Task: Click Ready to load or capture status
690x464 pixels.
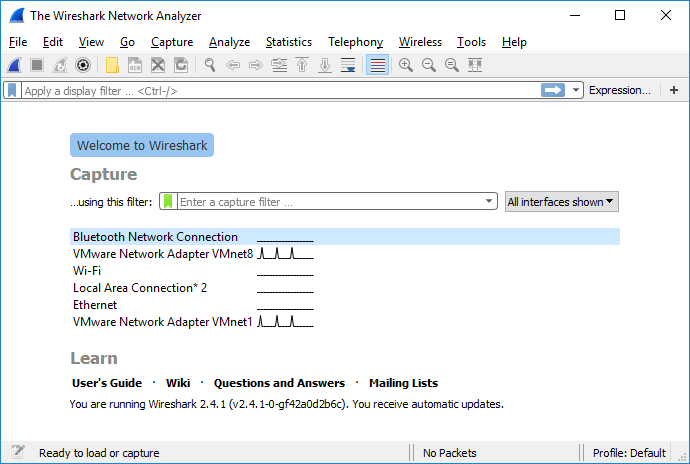Action: 99,453
